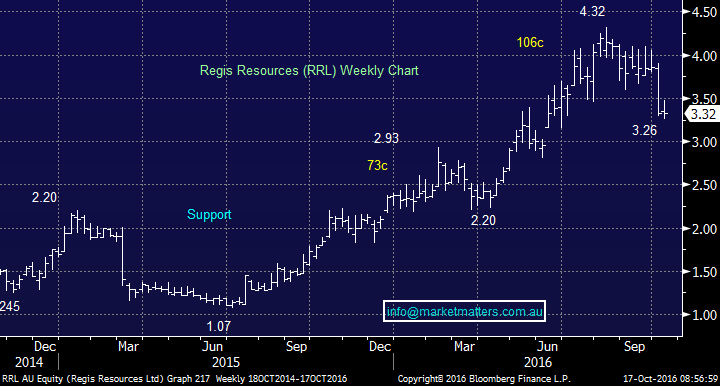
Task: Click the Sep label in 2015
Action: 296,347
